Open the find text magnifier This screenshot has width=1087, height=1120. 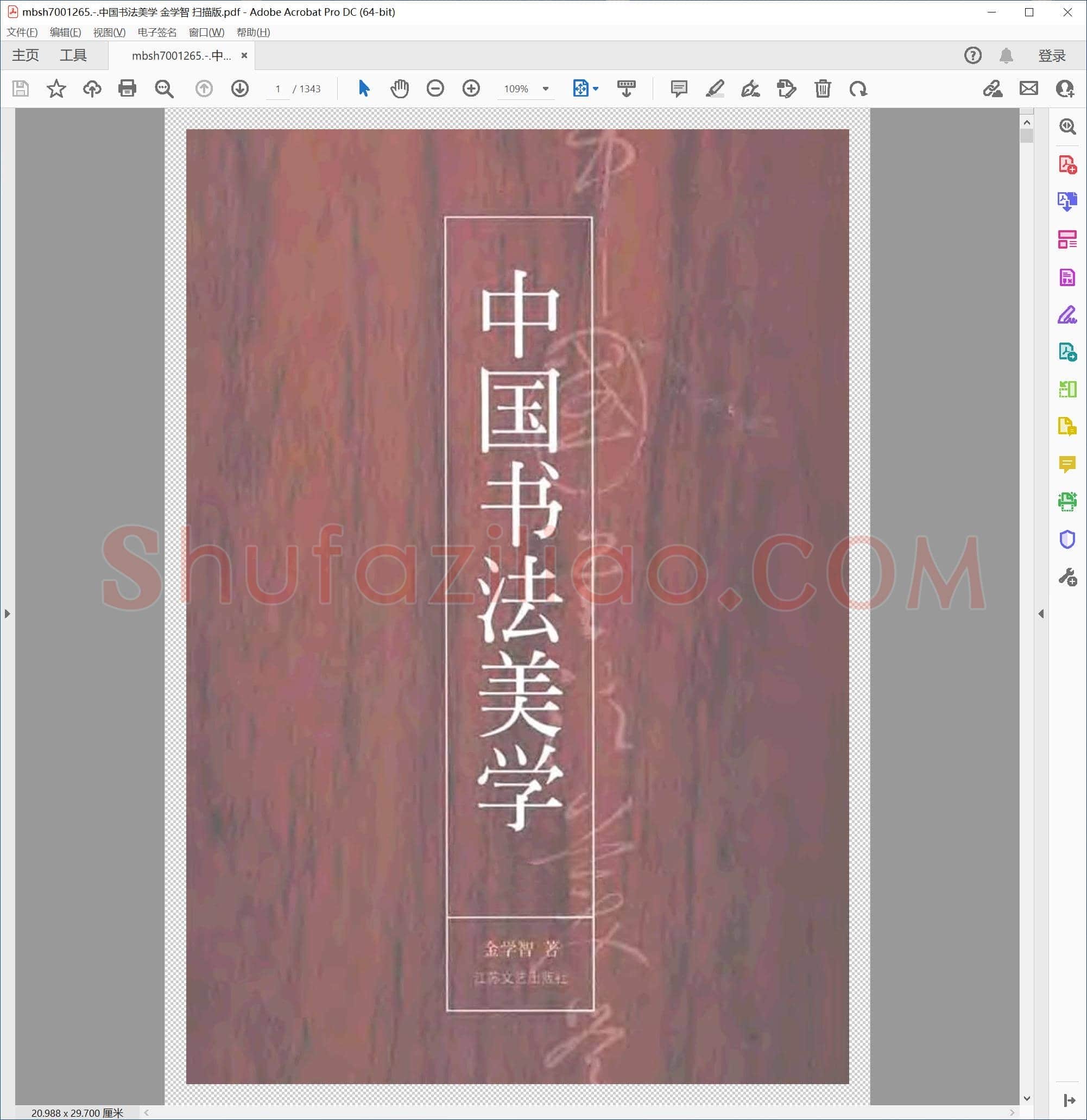[164, 88]
